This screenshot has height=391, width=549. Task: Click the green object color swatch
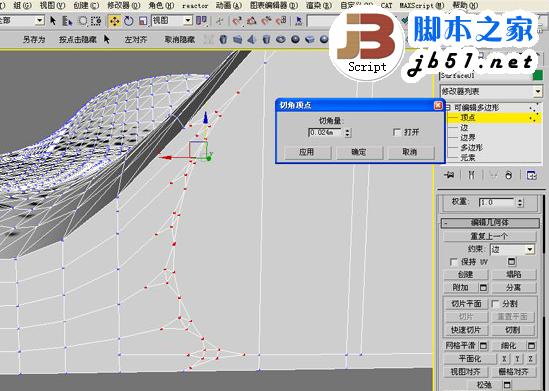click(x=538, y=76)
